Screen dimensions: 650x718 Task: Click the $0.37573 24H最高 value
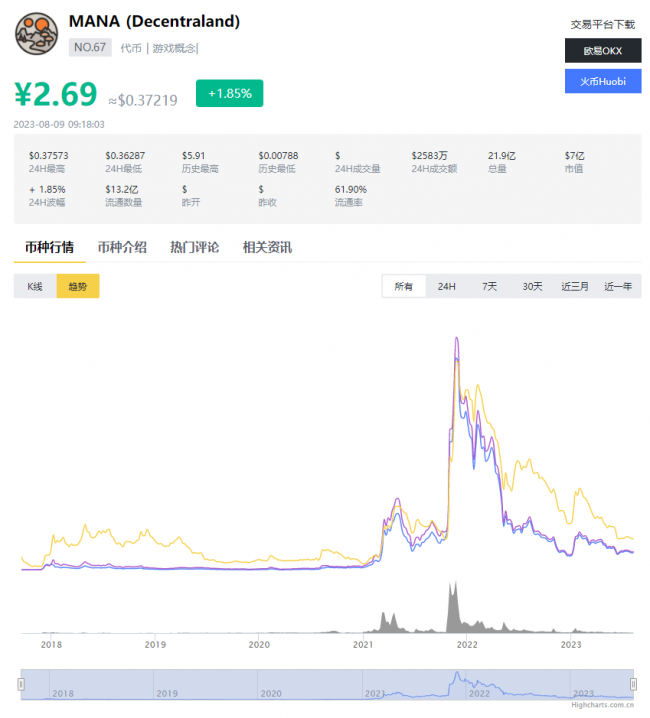pos(49,156)
